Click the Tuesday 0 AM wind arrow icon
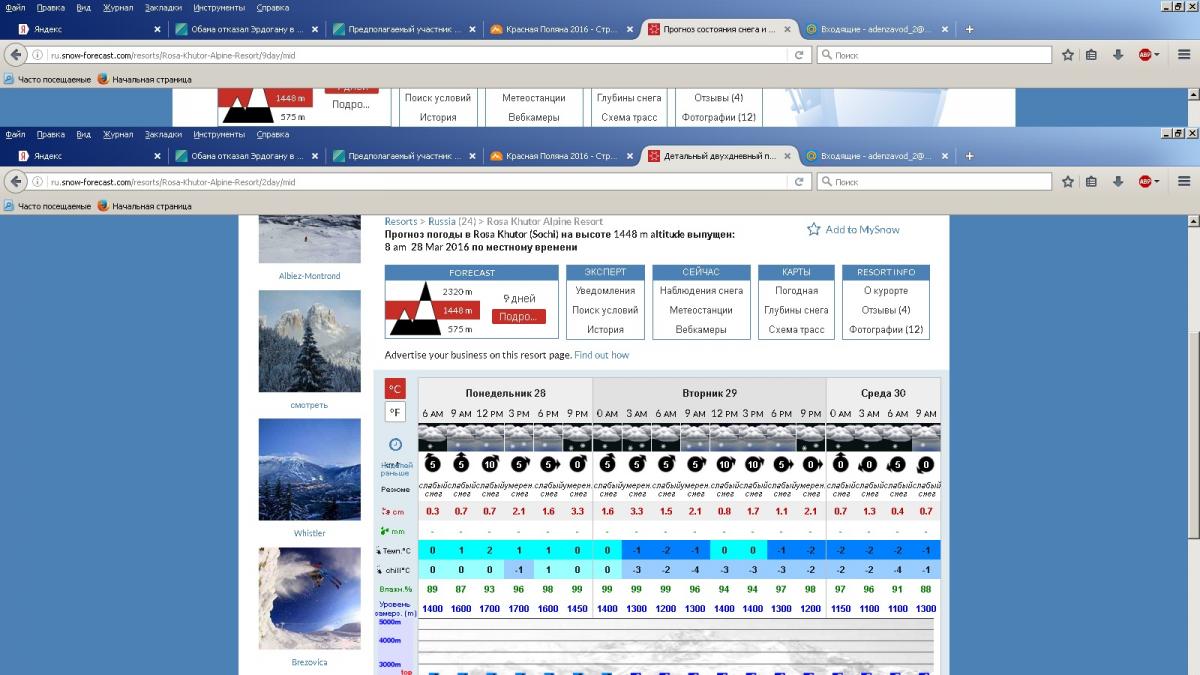The image size is (1200, 675). (607, 464)
